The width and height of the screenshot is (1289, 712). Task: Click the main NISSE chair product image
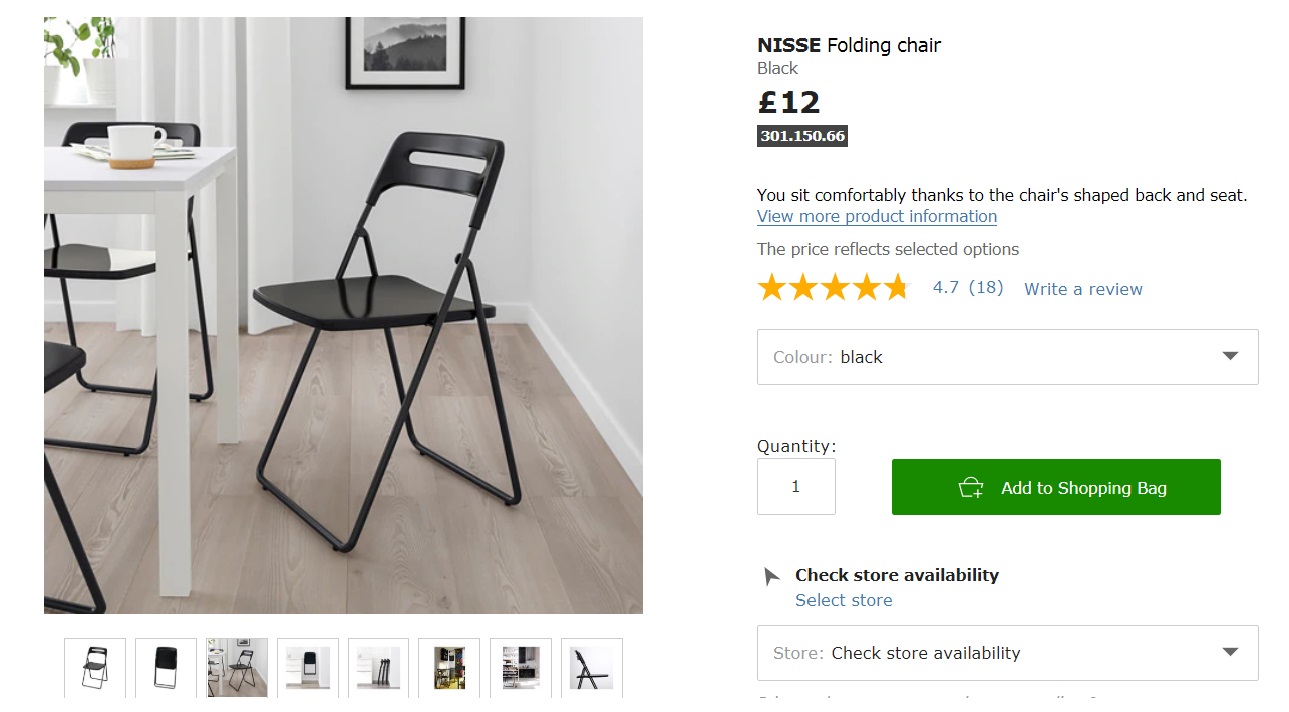(x=343, y=315)
